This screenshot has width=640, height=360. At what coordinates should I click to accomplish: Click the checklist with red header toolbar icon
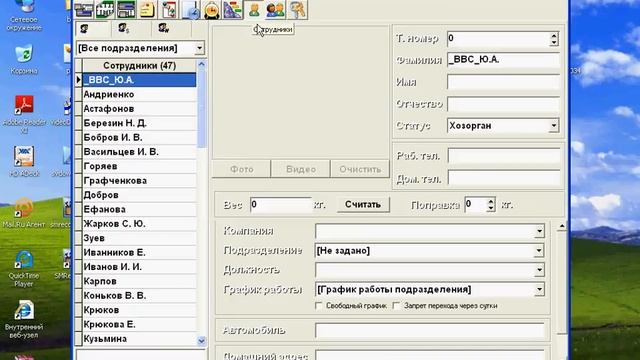169,10
